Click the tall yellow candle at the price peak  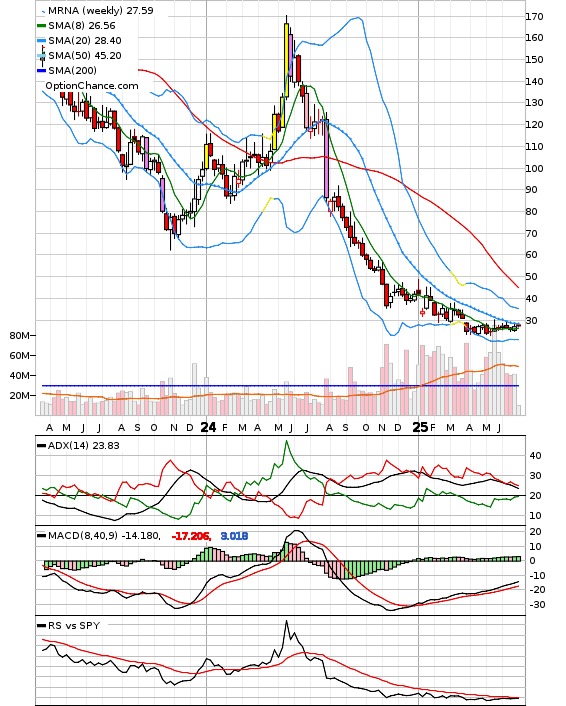[286, 60]
